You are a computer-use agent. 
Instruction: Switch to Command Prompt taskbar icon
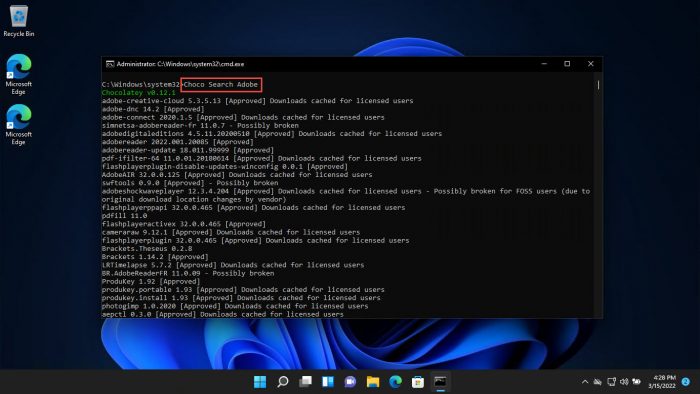(x=441, y=382)
